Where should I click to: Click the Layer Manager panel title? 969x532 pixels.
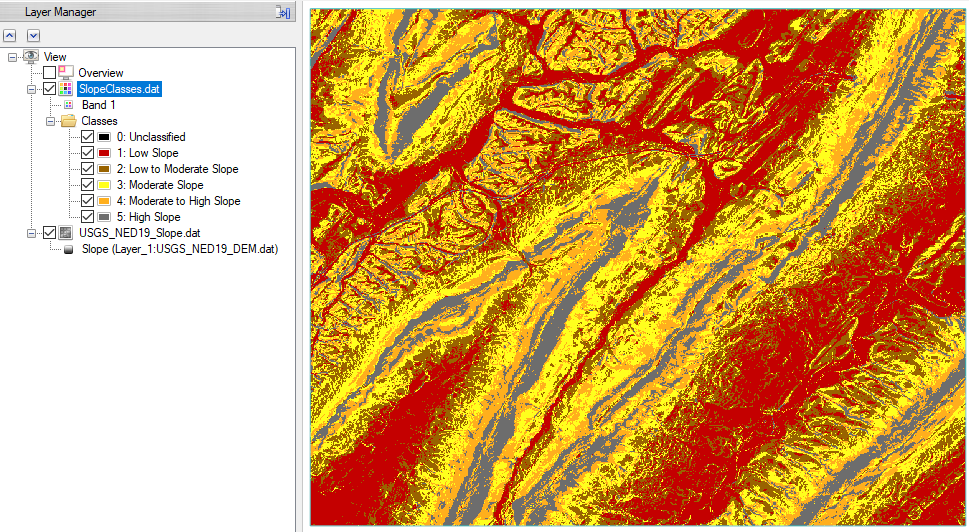pos(60,12)
